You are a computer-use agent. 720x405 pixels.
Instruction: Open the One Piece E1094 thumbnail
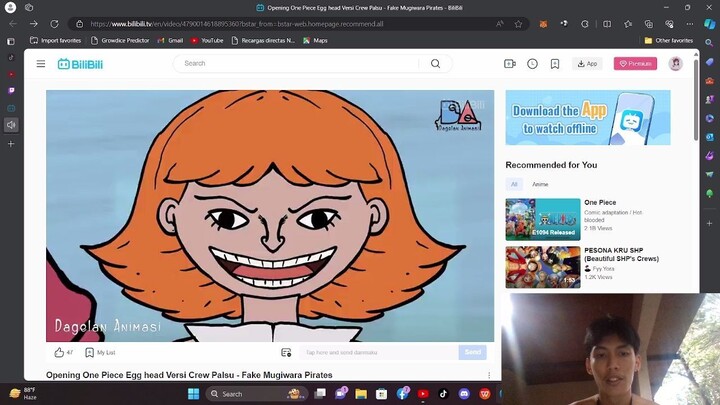pos(543,219)
